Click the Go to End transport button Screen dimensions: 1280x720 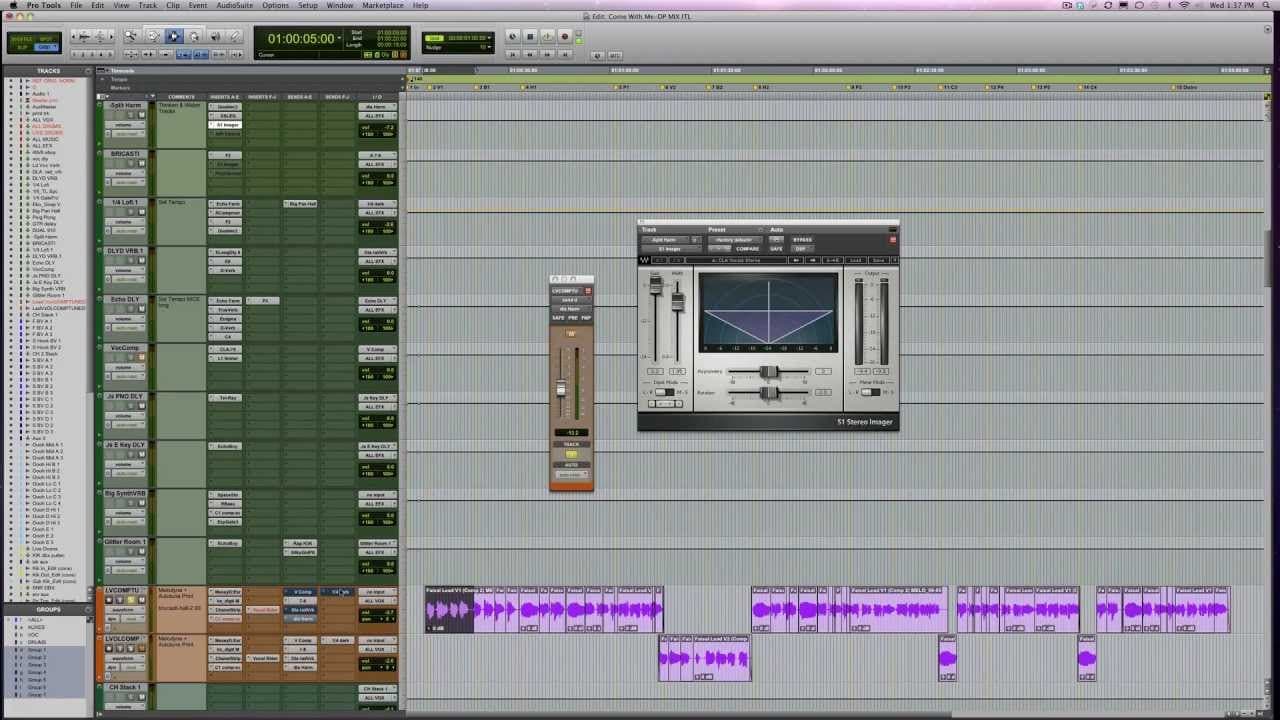coord(565,54)
